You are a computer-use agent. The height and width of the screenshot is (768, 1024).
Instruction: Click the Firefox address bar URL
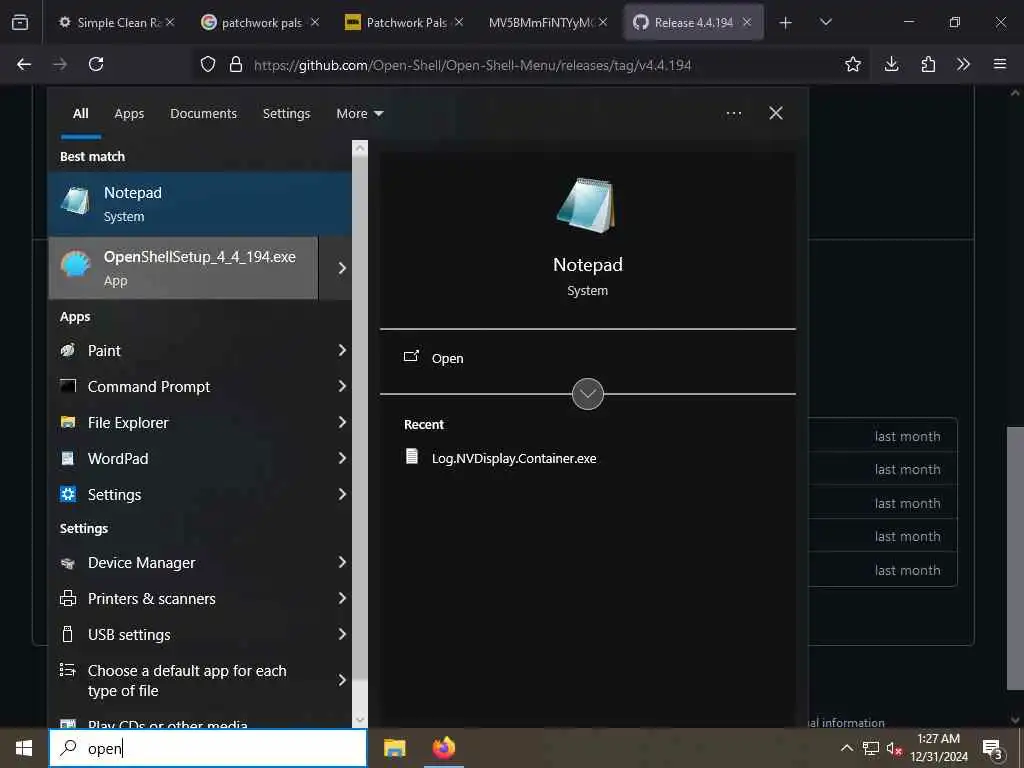(472, 65)
